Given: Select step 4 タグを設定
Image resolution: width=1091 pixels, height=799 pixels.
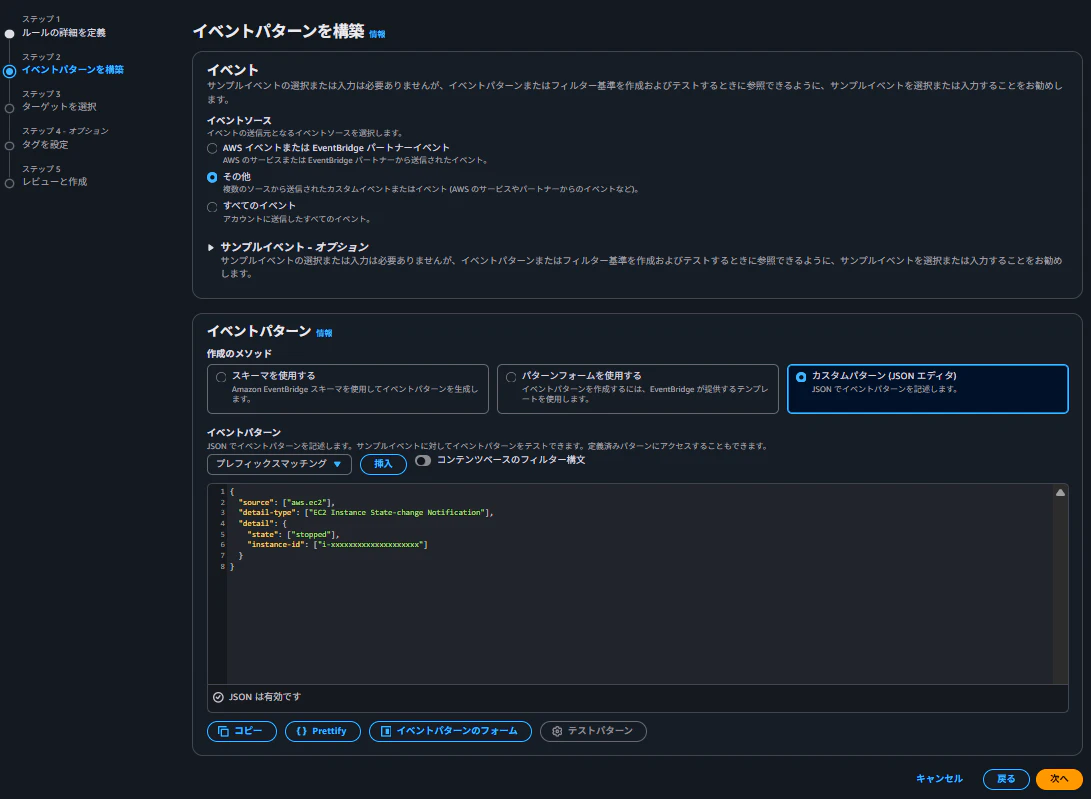Looking at the screenshot, I should (x=45, y=145).
